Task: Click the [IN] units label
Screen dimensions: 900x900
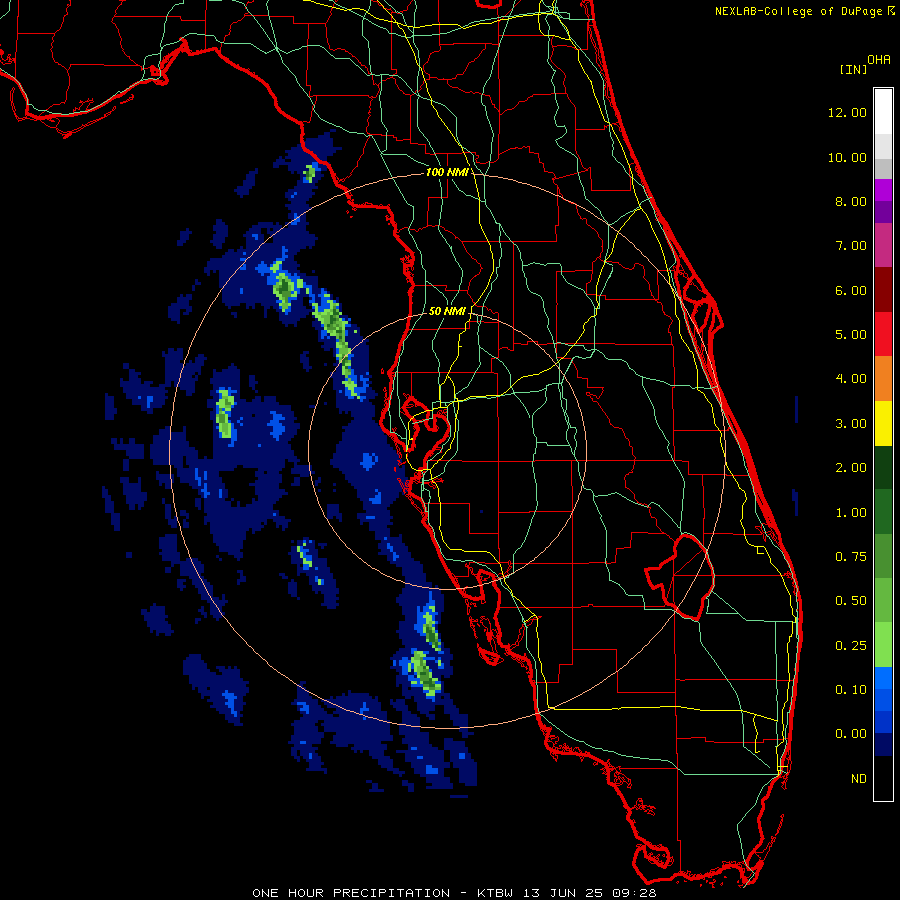Action: 853,69
